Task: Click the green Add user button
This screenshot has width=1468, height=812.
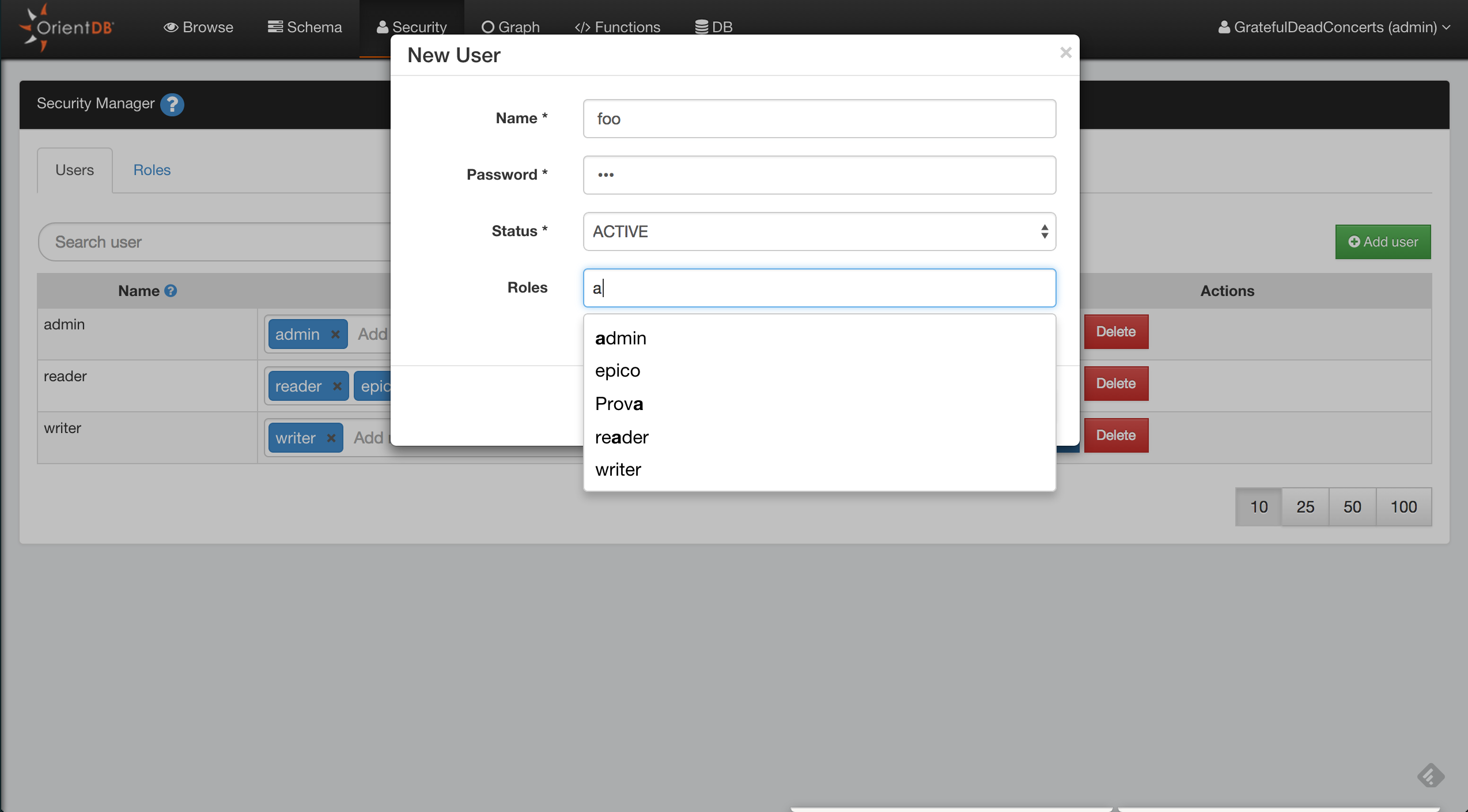Action: tap(1383, 242)
